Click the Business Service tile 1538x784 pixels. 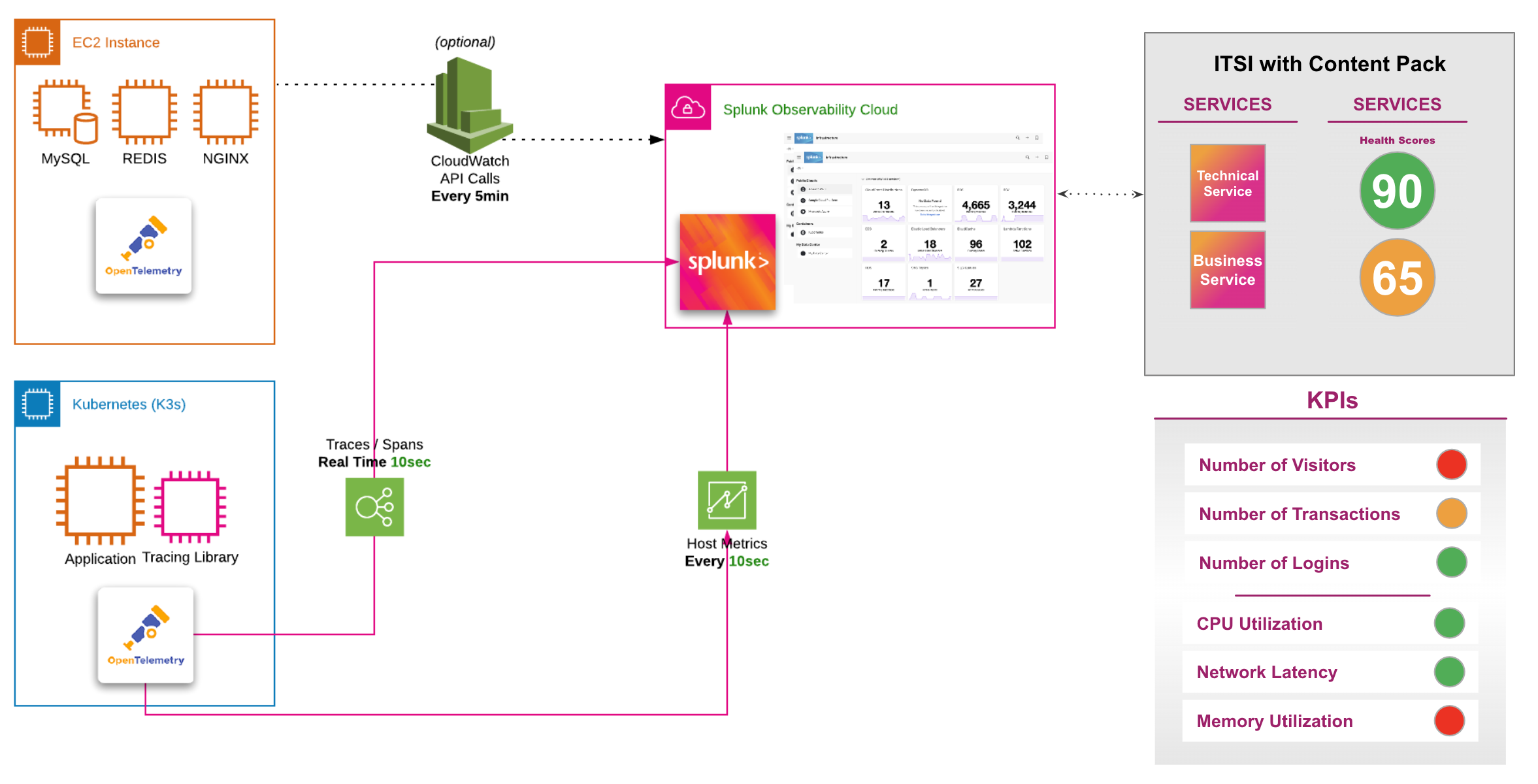pos(1227,270)
